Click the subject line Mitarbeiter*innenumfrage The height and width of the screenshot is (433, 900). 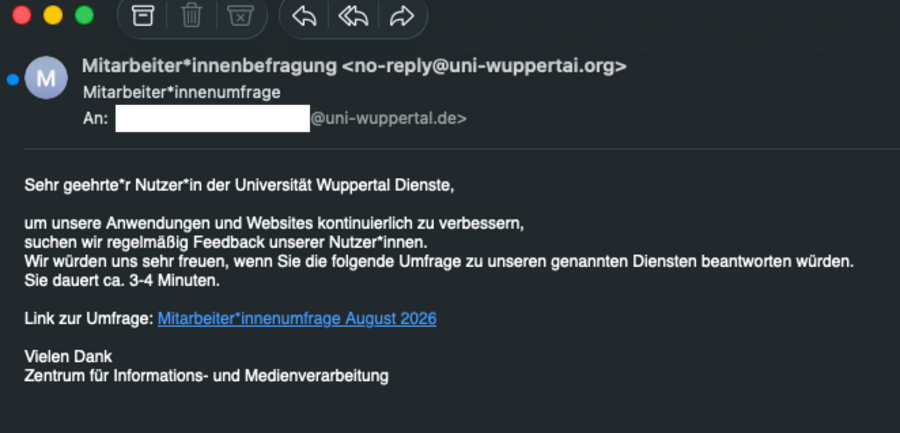point(181,92)
